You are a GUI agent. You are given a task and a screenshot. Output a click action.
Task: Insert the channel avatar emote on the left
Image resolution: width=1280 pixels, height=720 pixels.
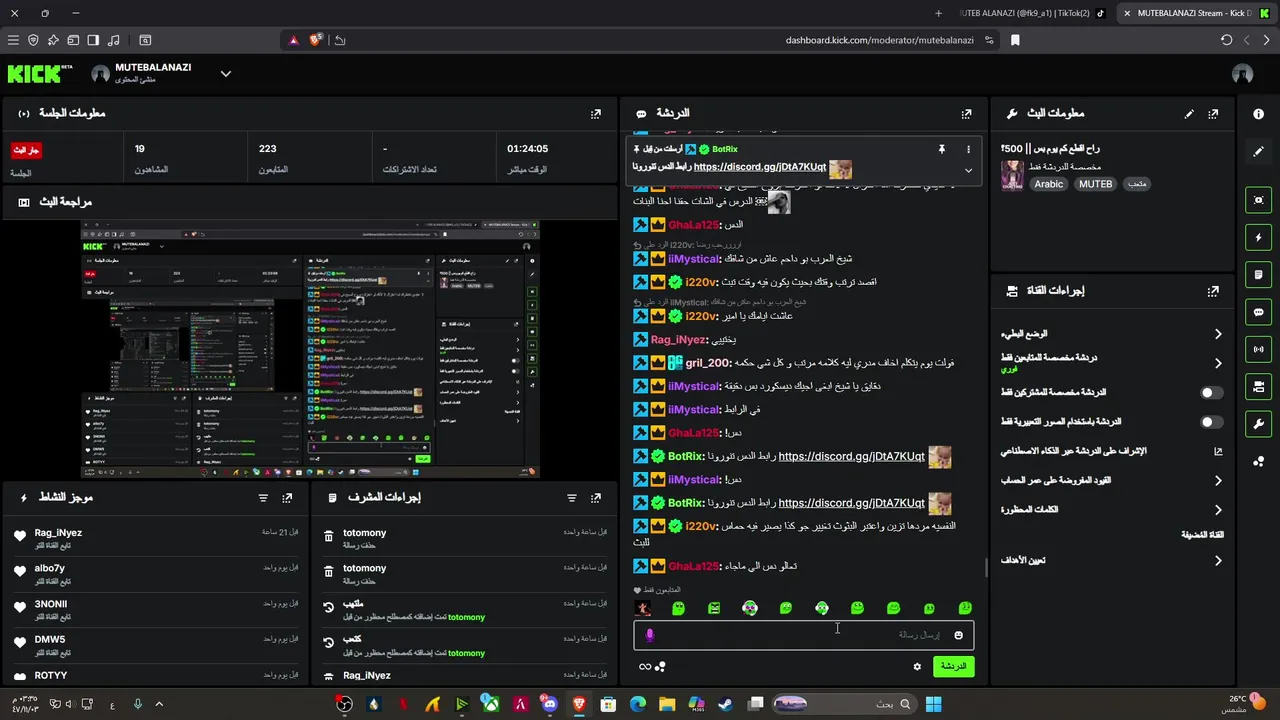[643, 608]
